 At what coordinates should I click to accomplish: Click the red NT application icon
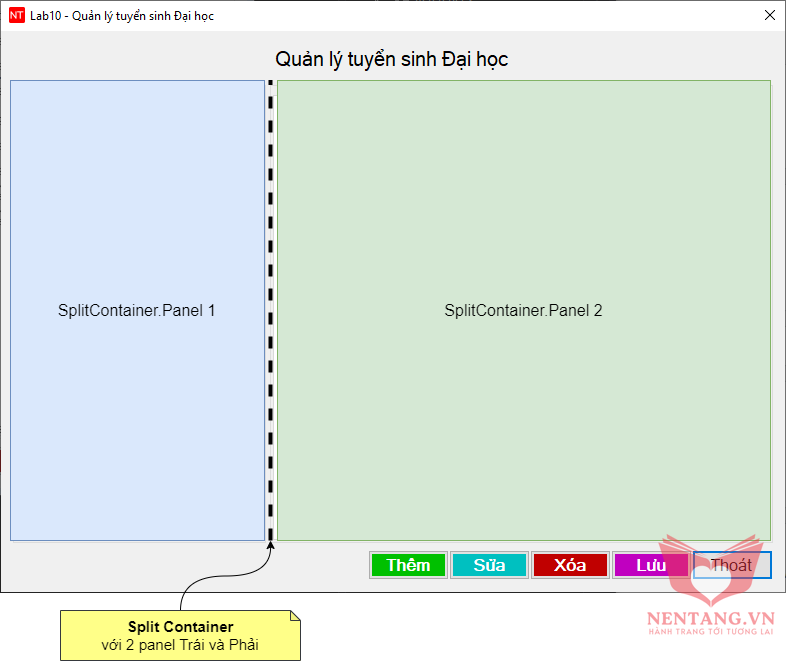click(x=17, y=16)
